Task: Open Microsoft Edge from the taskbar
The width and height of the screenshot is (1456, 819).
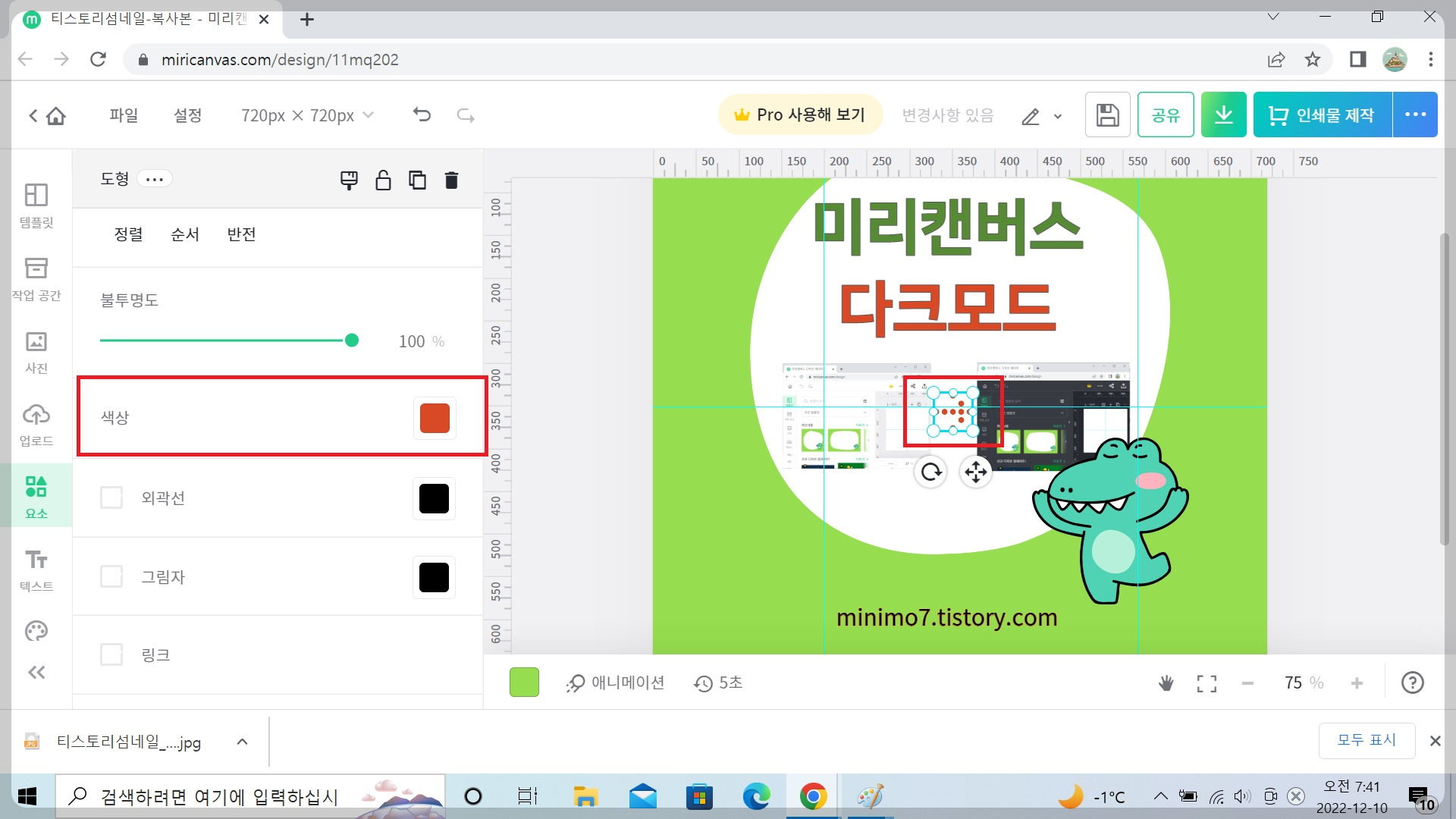Action: [756, 796]
